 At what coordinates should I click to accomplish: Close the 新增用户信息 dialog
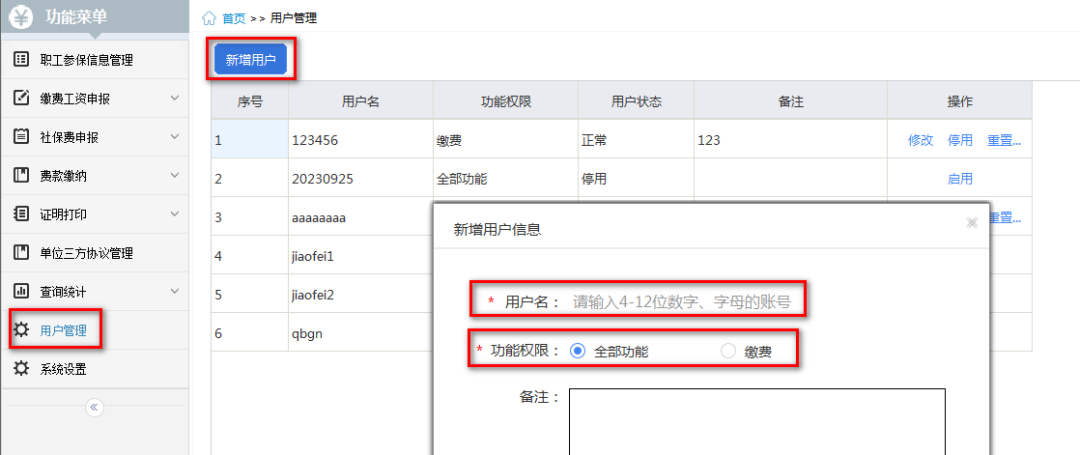pyautogui.click(x=972, y=222)
